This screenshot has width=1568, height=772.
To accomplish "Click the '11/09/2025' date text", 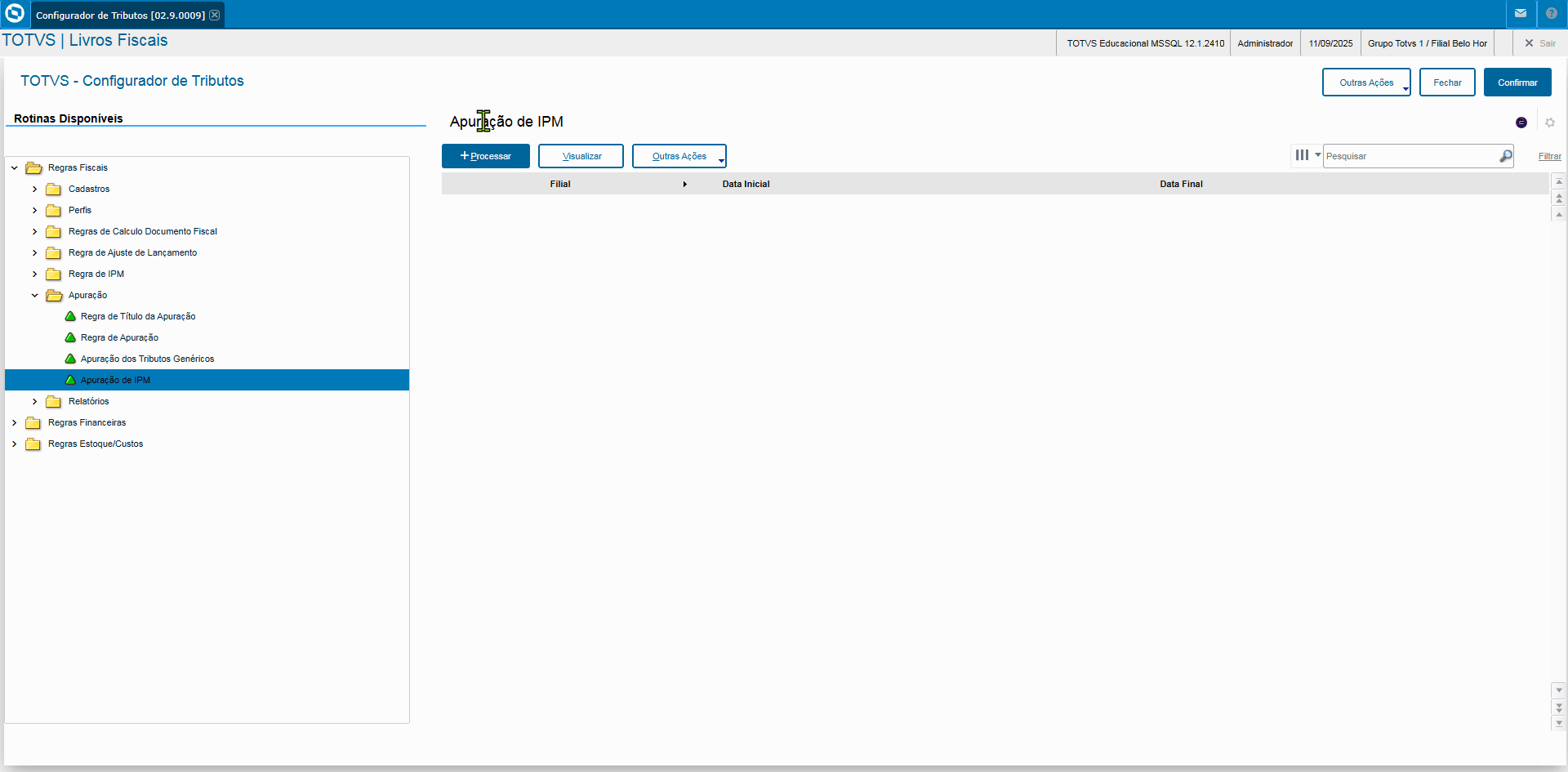I will (x=1330, y=43).
